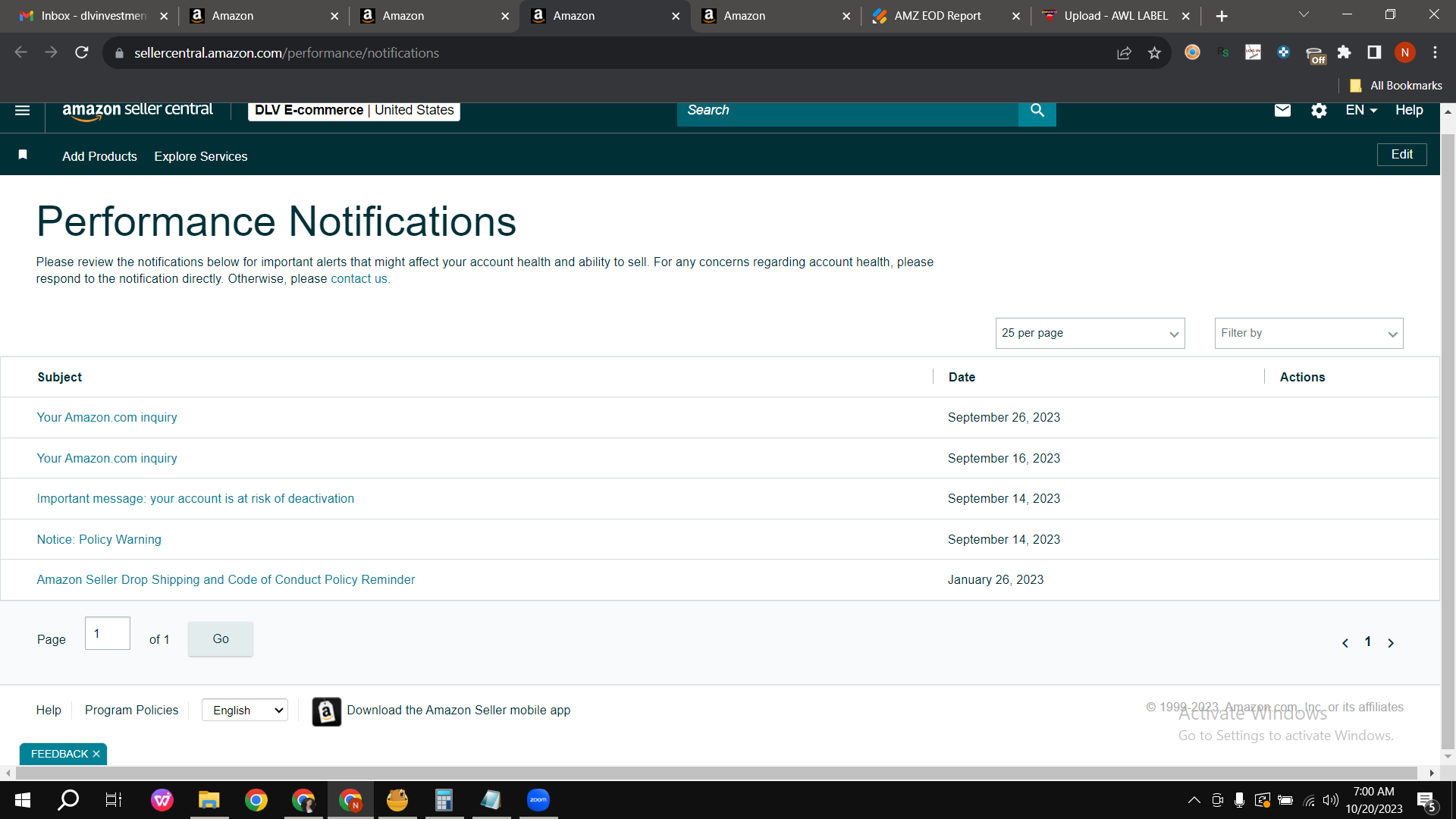Switch to Upload - AWL LABEL tab
The height and width of the screenshot is (819, 1456).
point(1116,16)
